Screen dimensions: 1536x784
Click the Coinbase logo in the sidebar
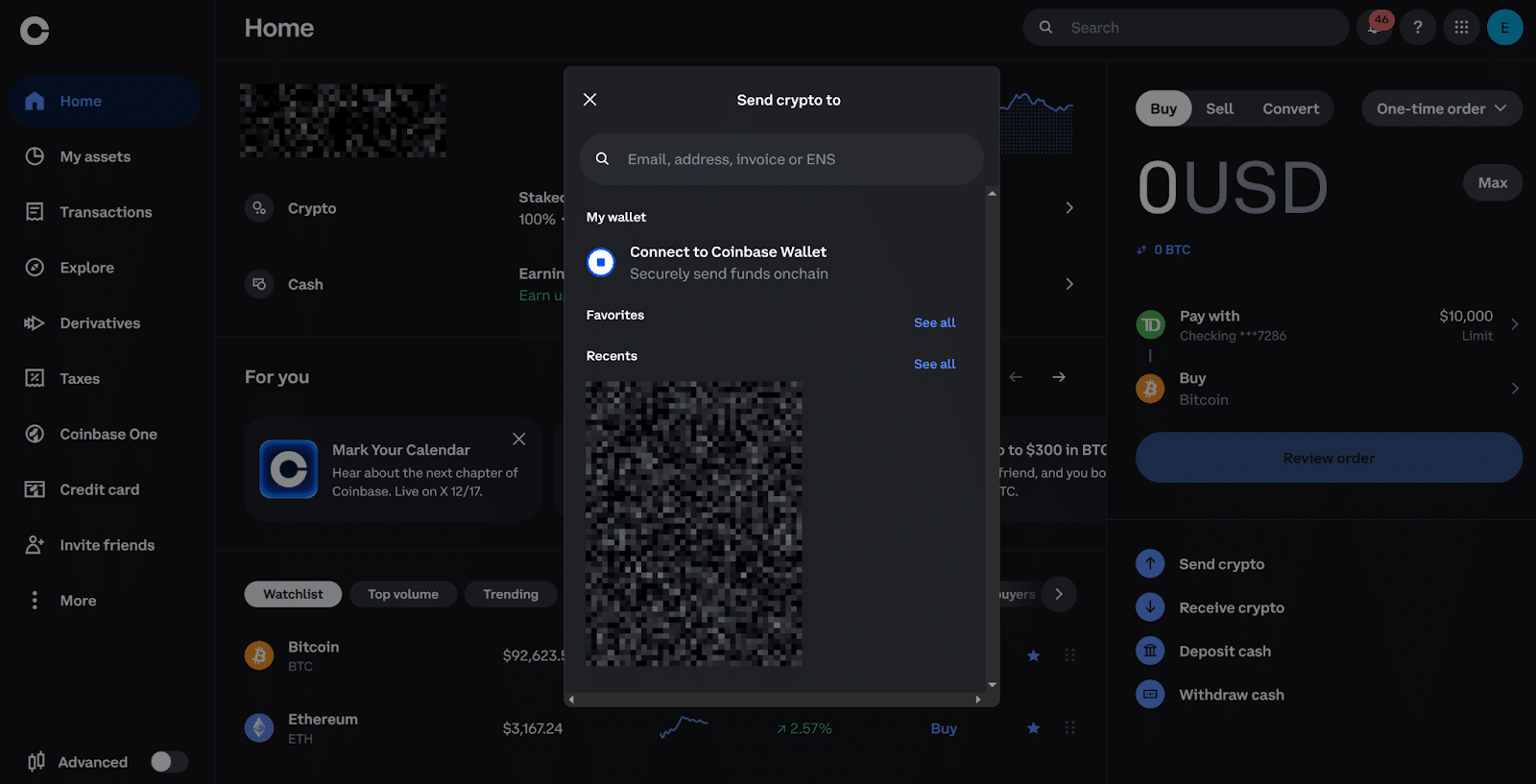tap(35, 31)
